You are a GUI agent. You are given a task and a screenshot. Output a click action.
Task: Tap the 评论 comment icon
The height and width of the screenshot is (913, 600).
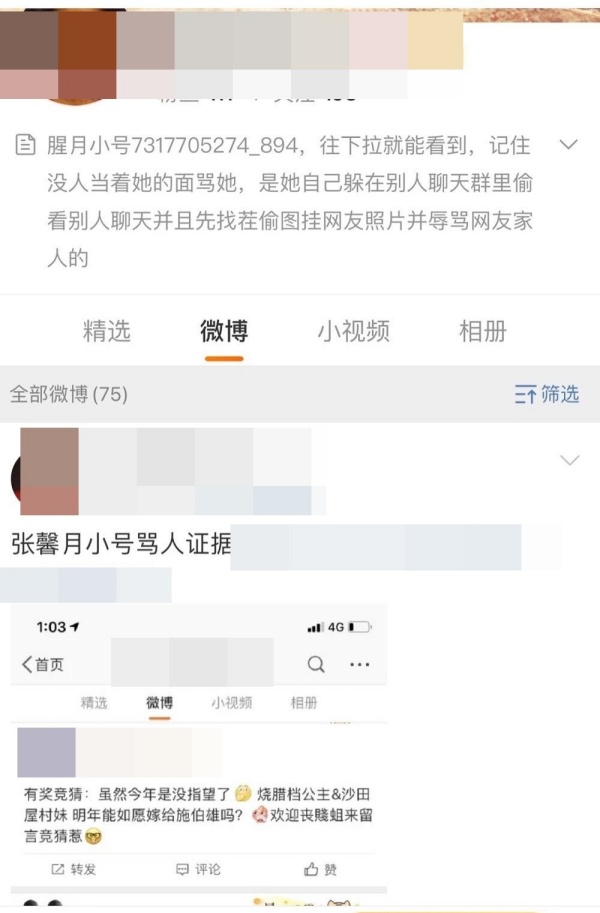pyautogui.click(x=182, y=869)
